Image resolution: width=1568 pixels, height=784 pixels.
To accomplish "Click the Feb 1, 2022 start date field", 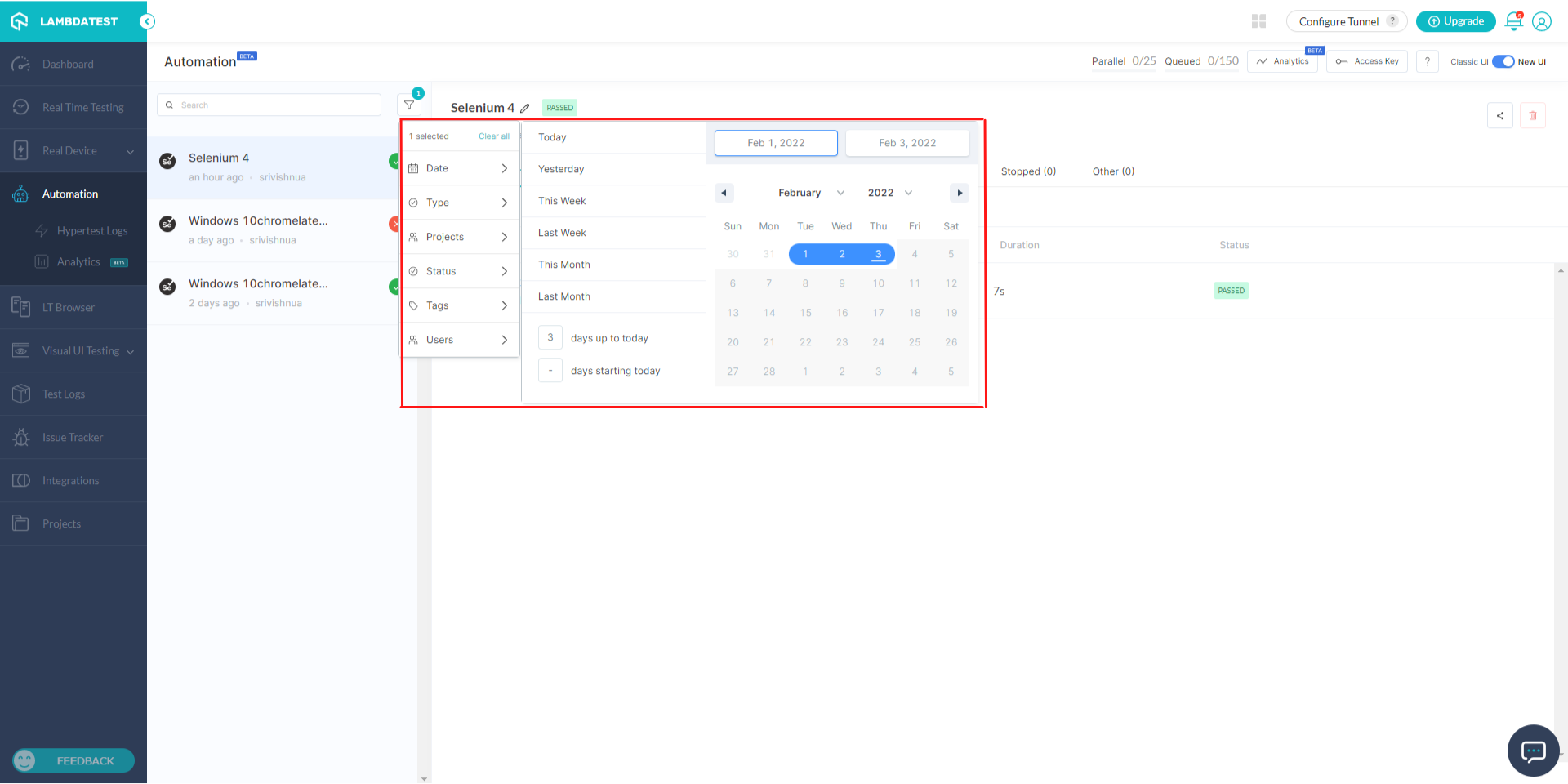I will (776, 143).
